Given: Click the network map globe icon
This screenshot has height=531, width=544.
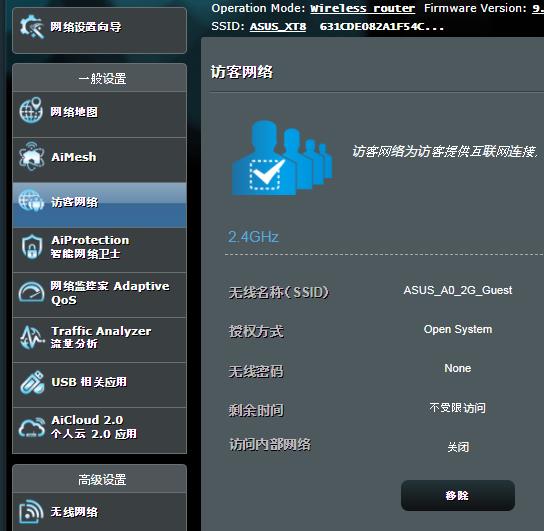Looking at the screenshot, I should tap(31, 111).
